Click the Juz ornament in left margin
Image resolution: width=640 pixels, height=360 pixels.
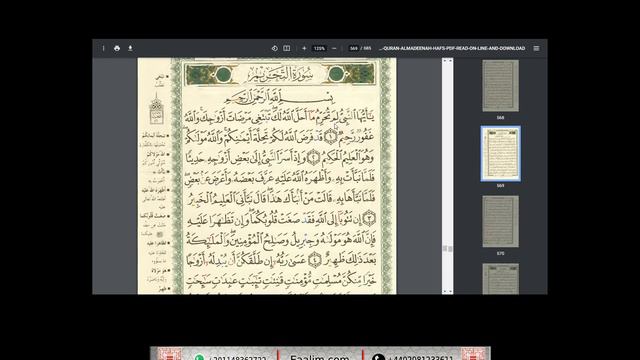[x=156, y=109]
